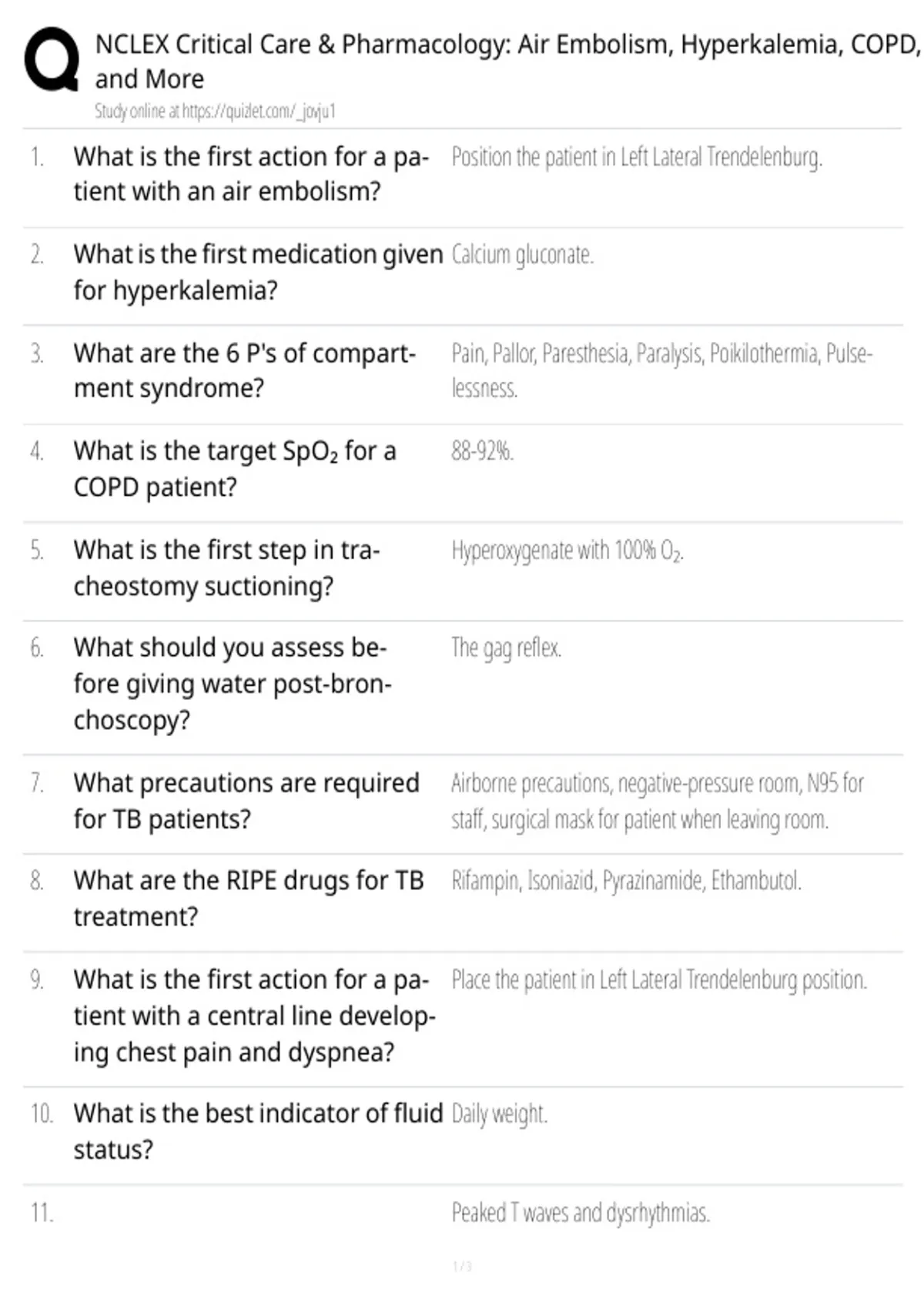Select question 1 about air embolism
Screen dimensions: 924x1309
coord(251,174)
